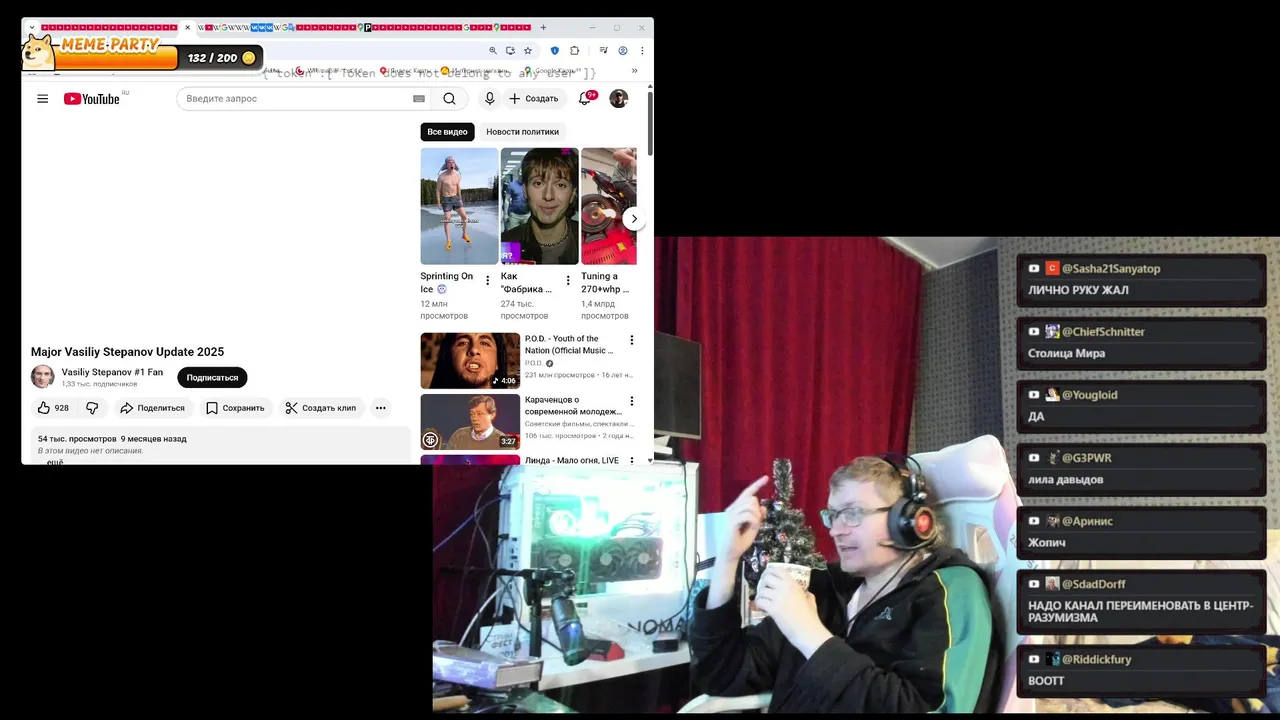Image resolution: width=1280 pixels, height=720 pixels.
Task: Expand description with 'ещё'
Action: click(55, 462)
